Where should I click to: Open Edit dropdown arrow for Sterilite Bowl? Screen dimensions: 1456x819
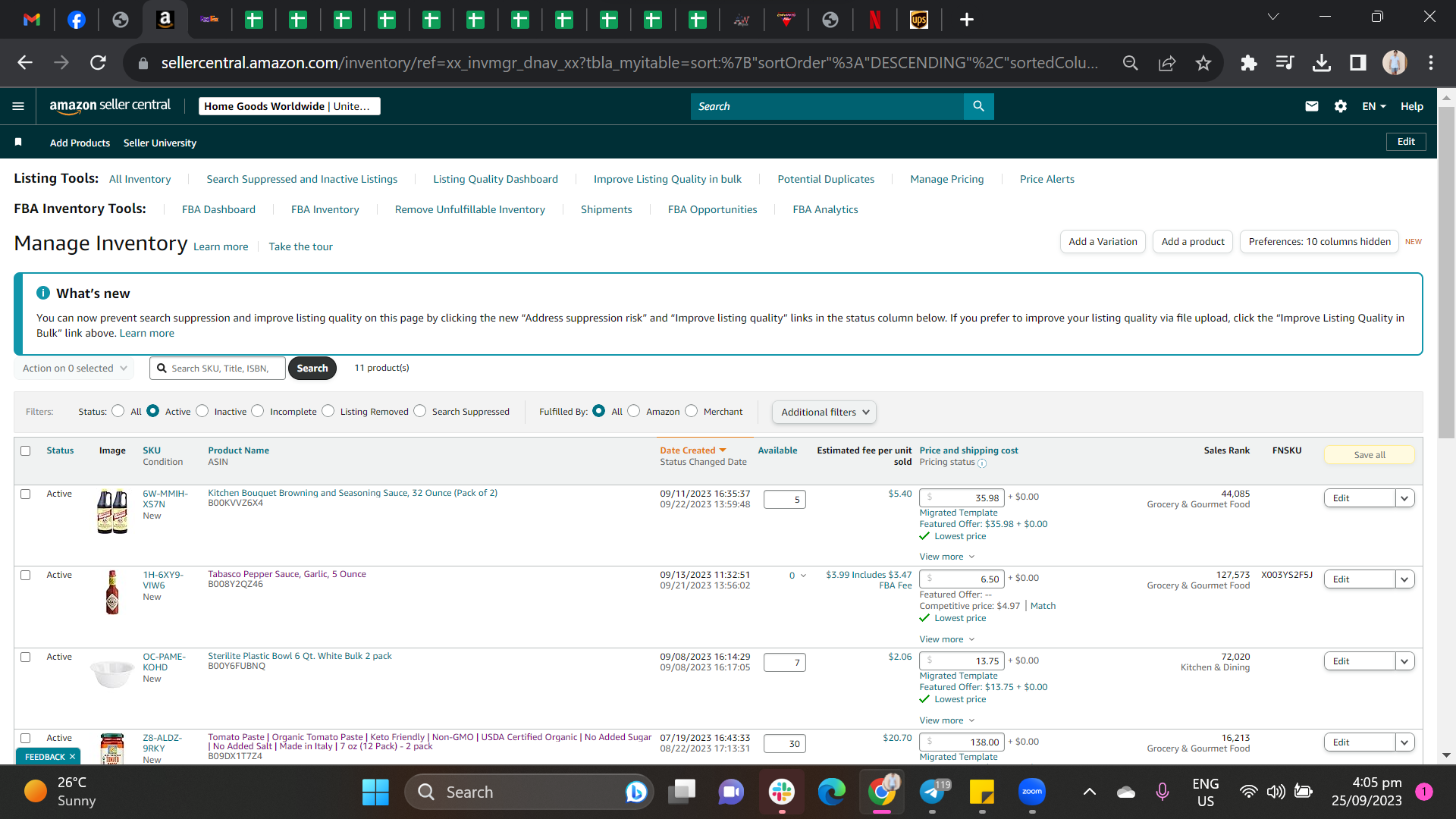pos(1404,661)
